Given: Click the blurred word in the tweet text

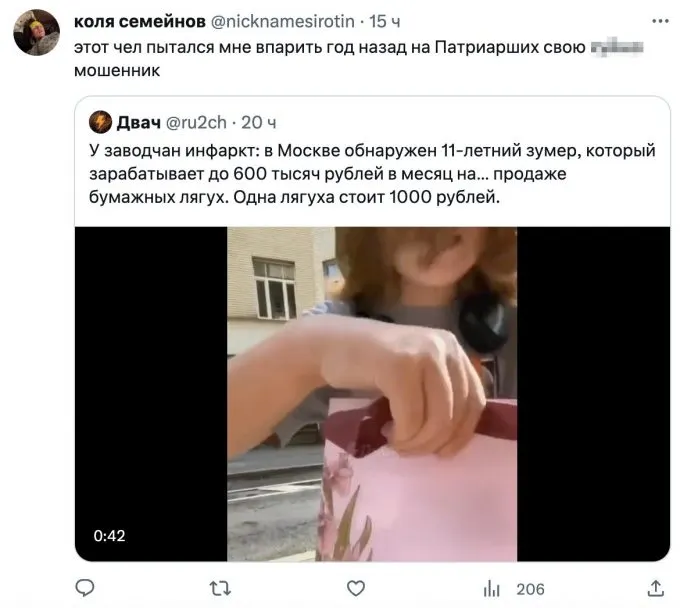Looking at the screenshot, I should tap(617, 47).
